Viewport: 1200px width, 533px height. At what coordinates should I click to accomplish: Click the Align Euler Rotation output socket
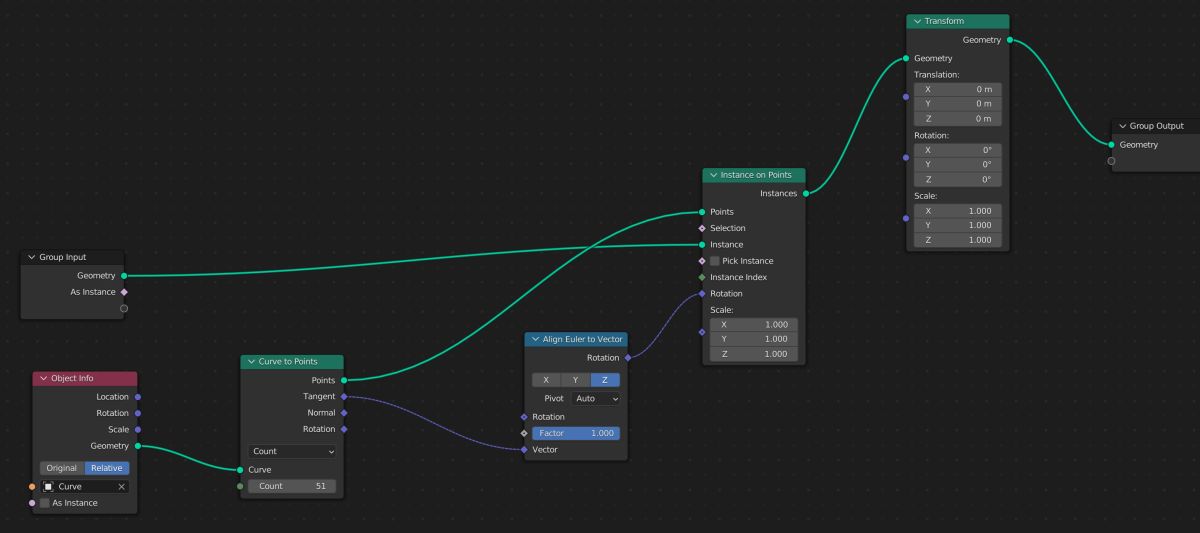coord(628,358)
